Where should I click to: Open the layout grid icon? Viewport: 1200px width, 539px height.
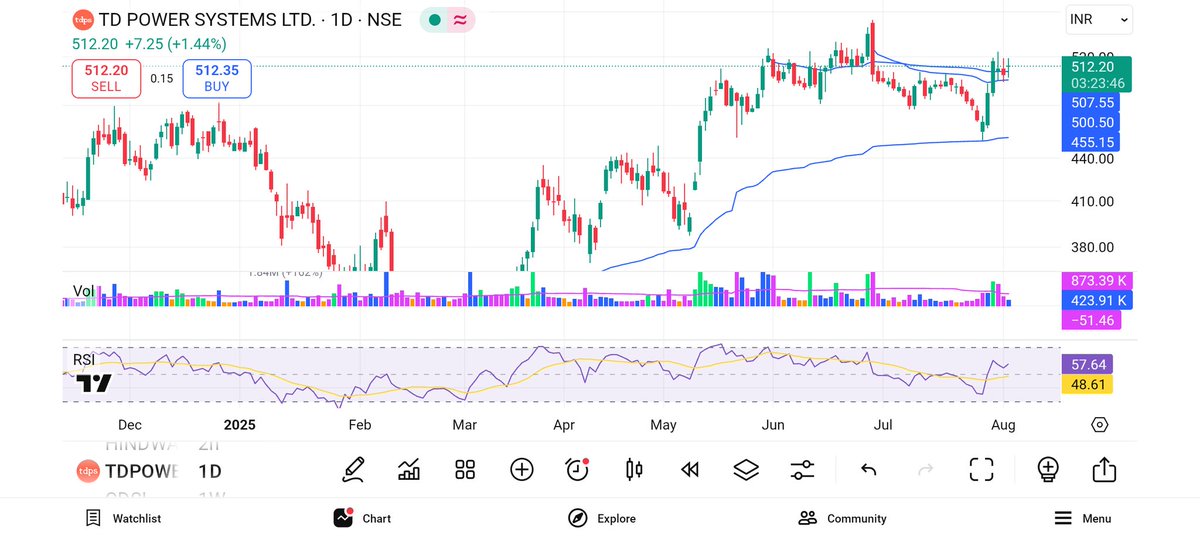pyautogui.click(x=465, y=469)
